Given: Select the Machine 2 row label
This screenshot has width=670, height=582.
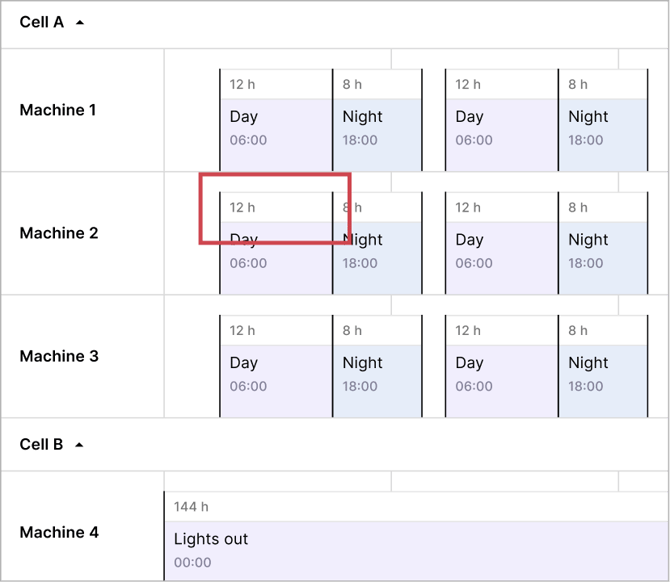Looking at the screenshot, I should (x=59, y=233).
